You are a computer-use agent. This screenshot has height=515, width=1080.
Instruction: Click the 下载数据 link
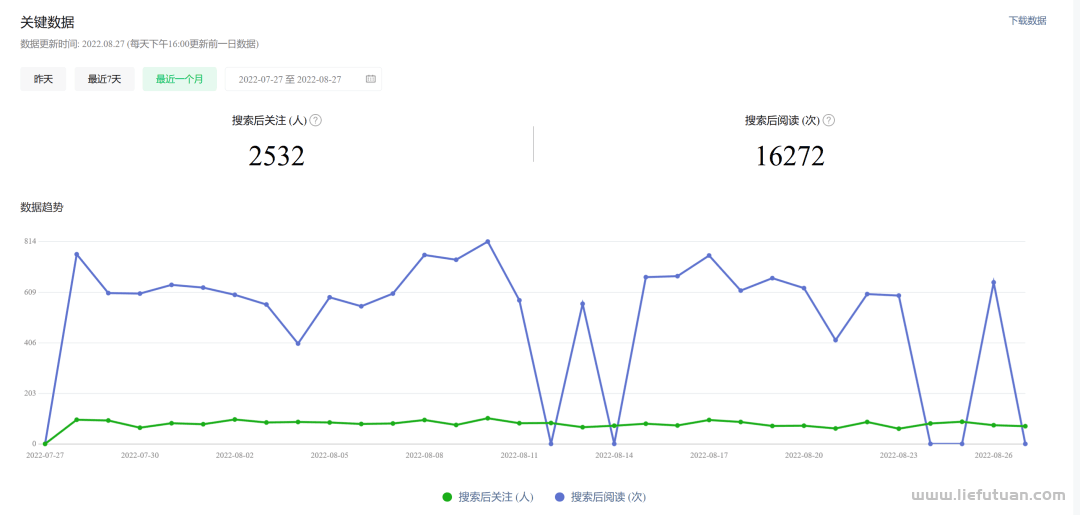1027,20
